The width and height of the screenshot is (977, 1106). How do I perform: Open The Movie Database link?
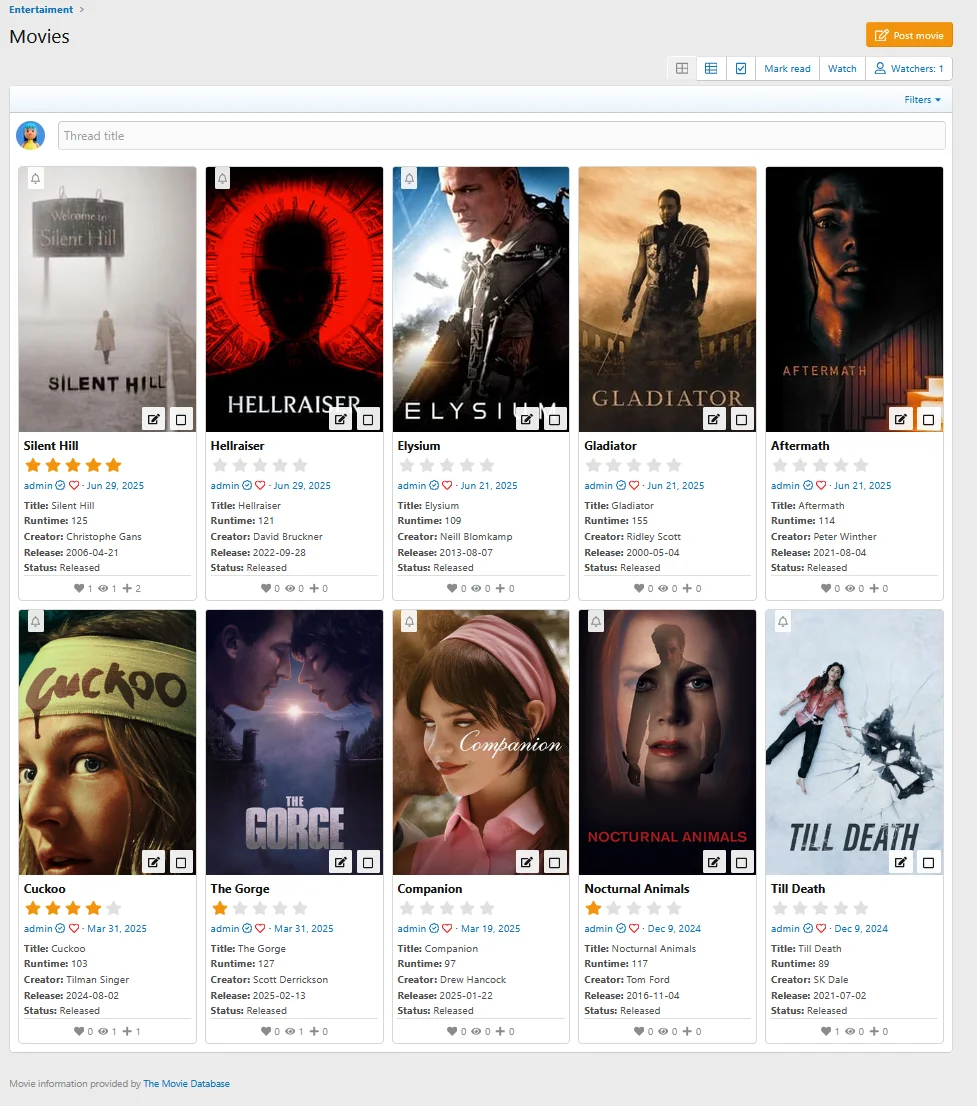(186, 1083)
